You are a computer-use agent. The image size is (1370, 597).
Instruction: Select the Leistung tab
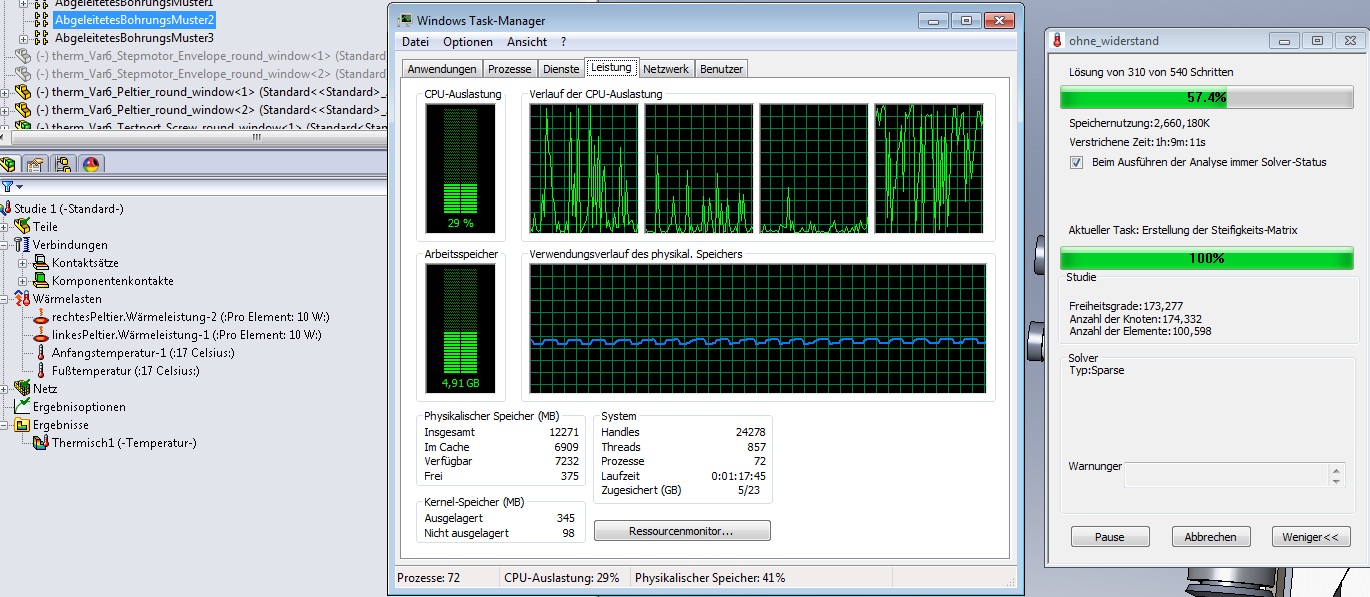click(x=611, y=67)
